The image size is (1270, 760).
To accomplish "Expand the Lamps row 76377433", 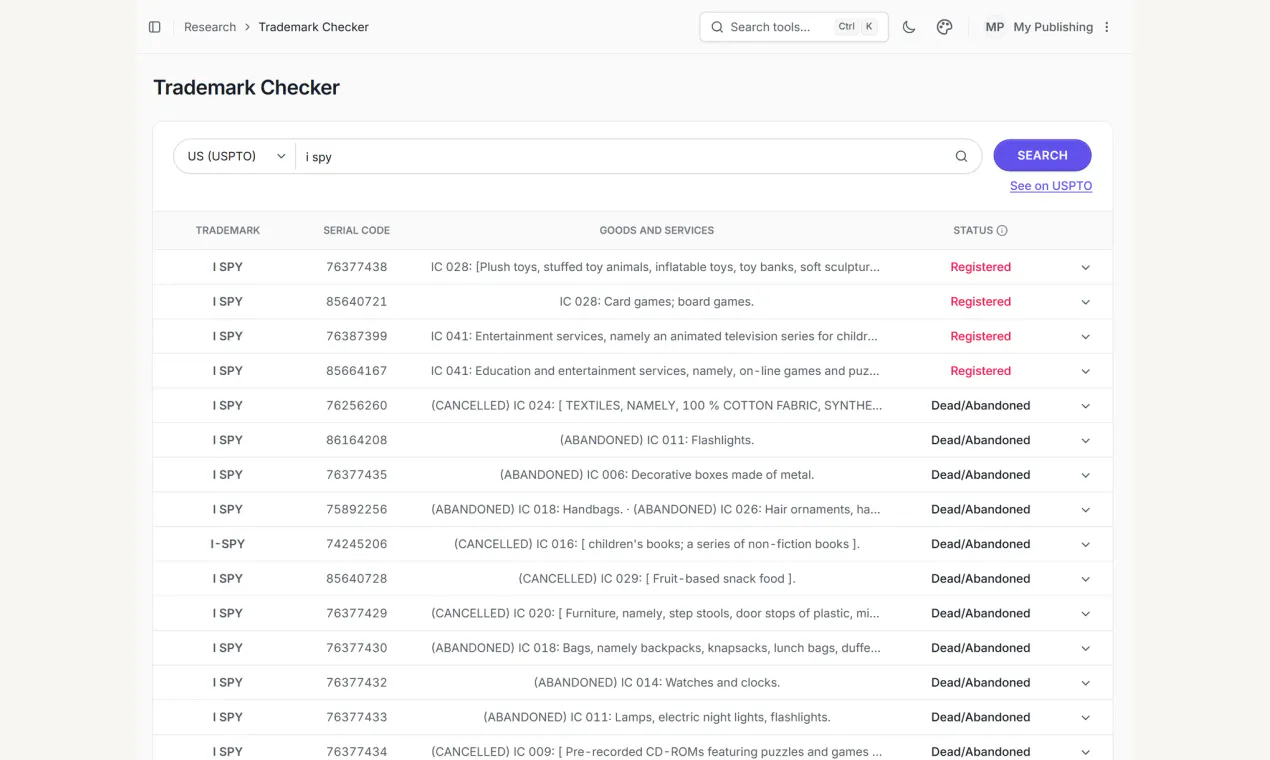I will coord(1085,718).
